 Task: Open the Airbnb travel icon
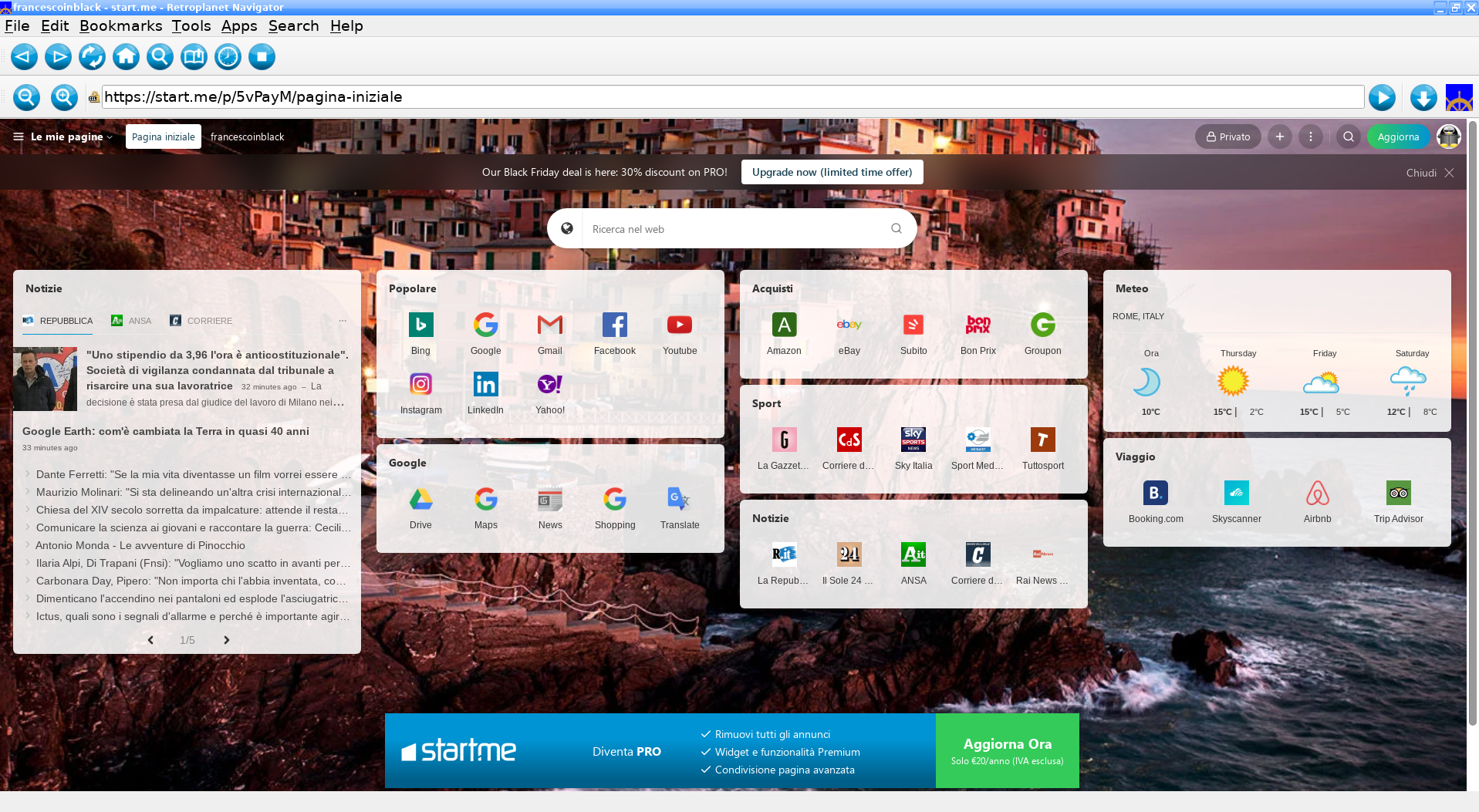(x=1318, y=493)
